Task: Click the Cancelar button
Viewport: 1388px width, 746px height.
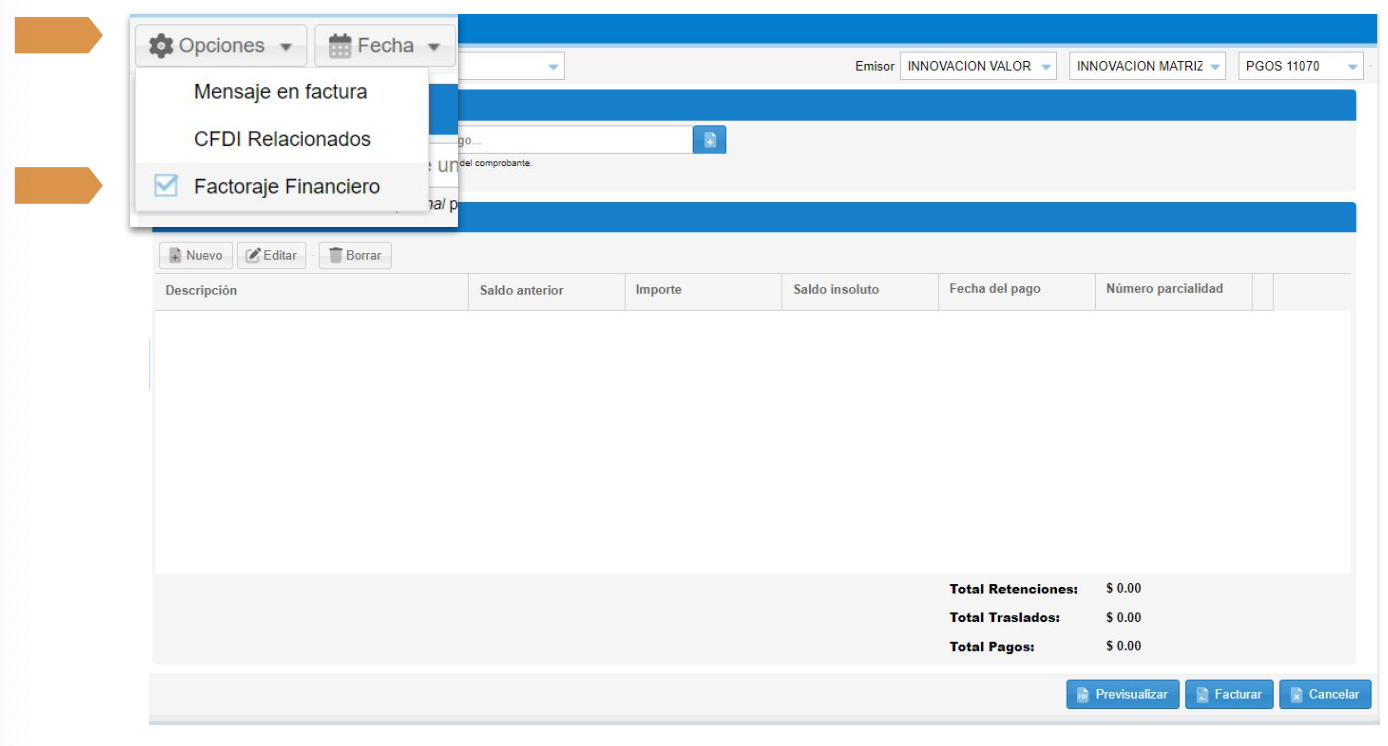Action: (1324, 695)
